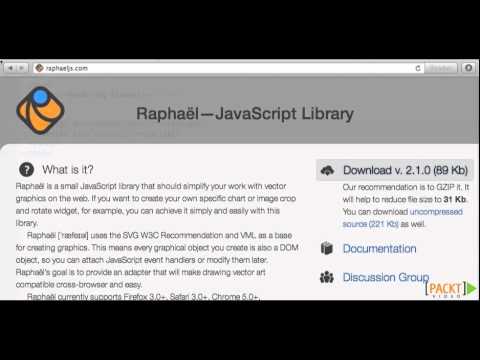Image resolution: width=480 pixels, height=360 pixels.
Task: Click the Documentation book icon
Action: click(327, 248)
